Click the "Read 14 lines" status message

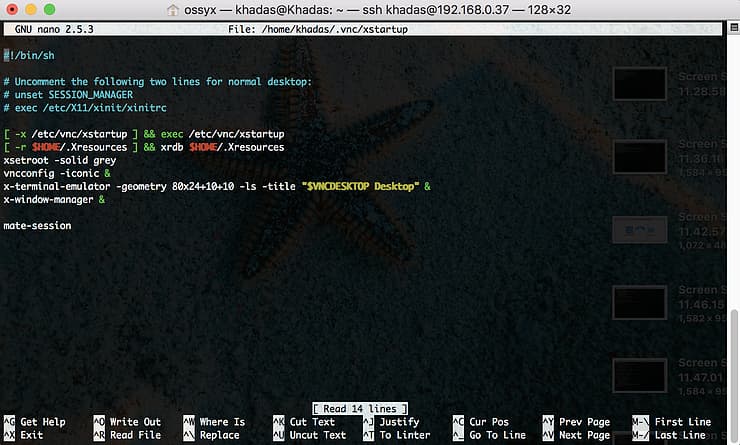pos(360,409)
